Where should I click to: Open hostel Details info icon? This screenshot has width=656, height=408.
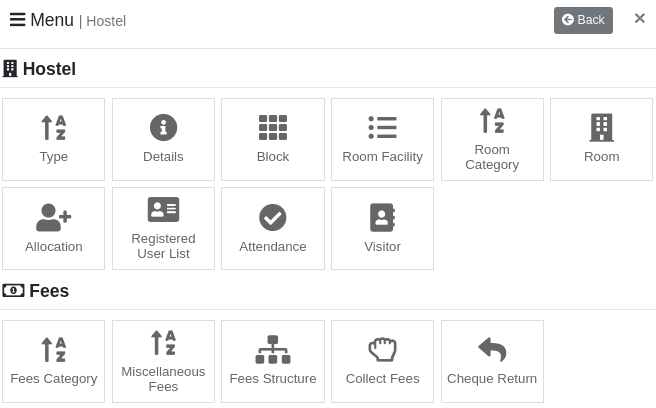163,128
